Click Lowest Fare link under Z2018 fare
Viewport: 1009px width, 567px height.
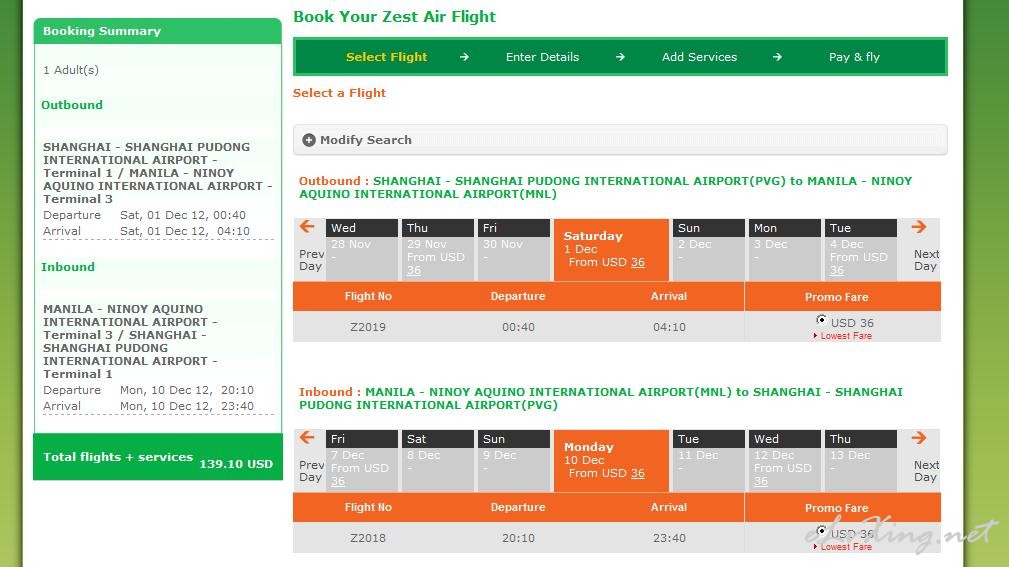[846, 547]
